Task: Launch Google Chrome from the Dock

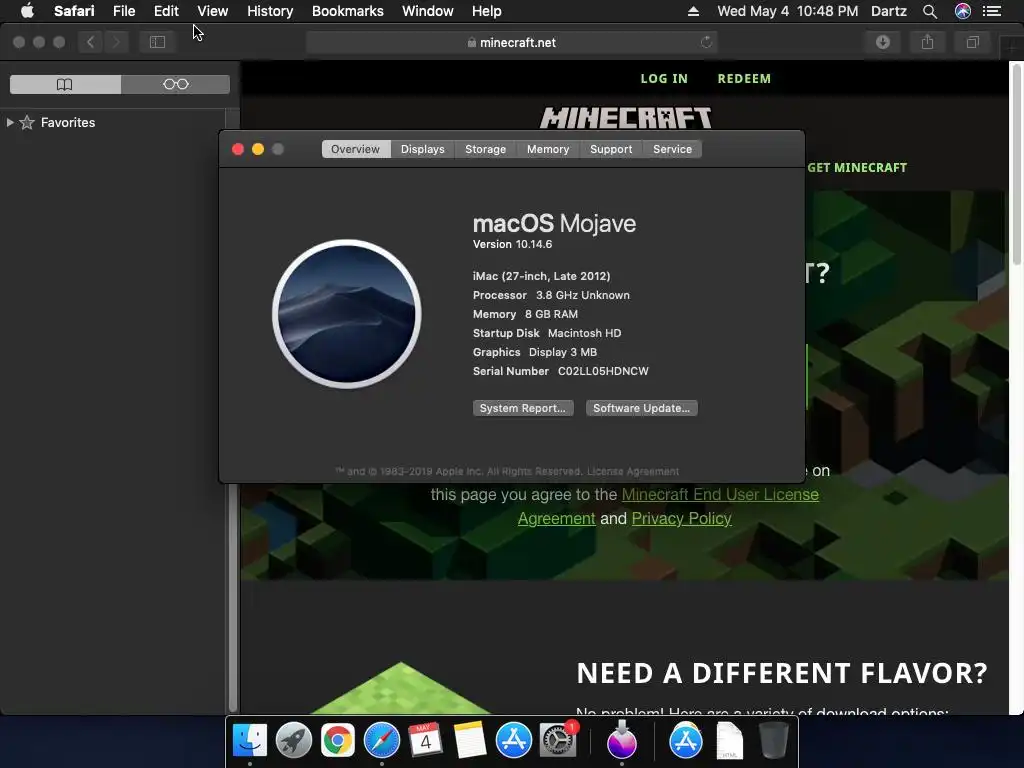Action: point(337,741)
